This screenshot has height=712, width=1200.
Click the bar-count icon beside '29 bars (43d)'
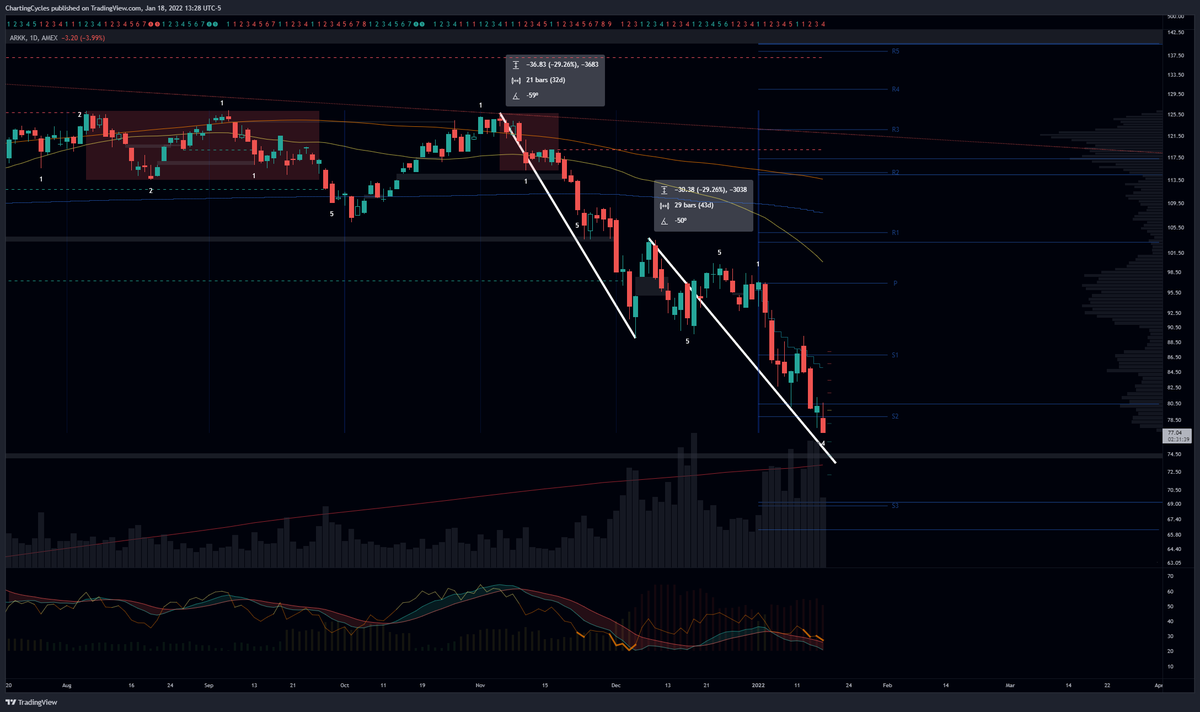pyautogui.click(x=663, y=204)
